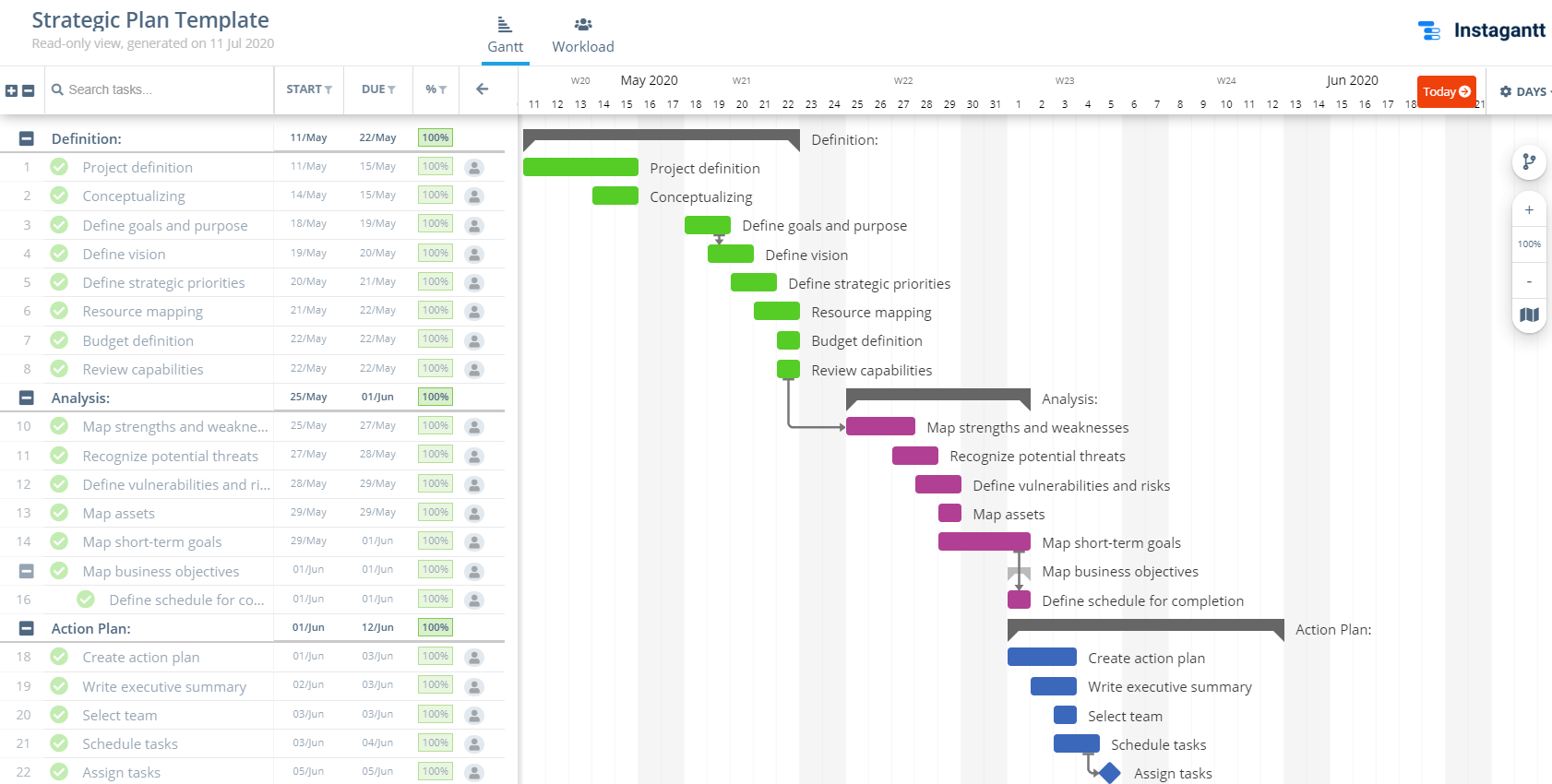Toggle completion check for Define strategic priorities
This screenshot has width=1552, height=784.
(x=59, y=282)
